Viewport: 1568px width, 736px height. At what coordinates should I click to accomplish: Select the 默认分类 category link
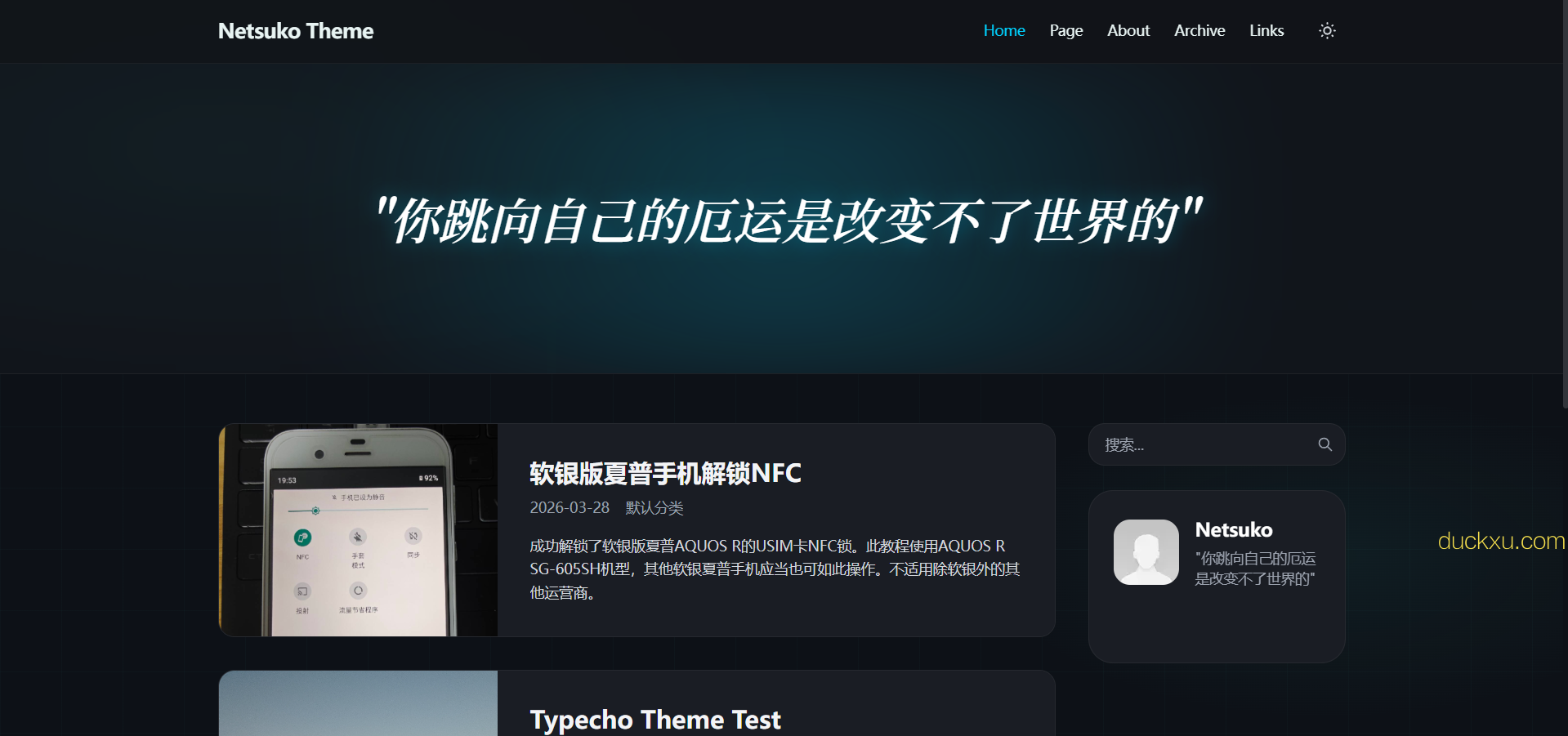(x=654, y=508)
